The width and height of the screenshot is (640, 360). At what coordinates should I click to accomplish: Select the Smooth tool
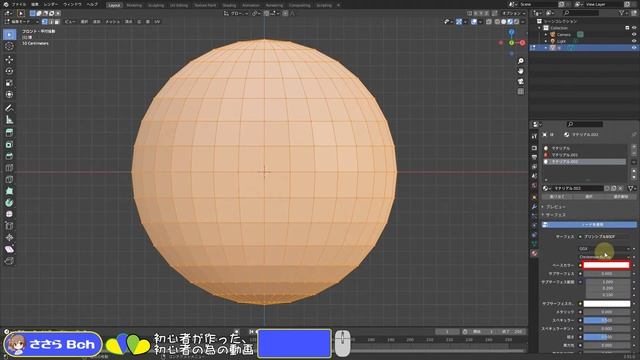[9, 214]
